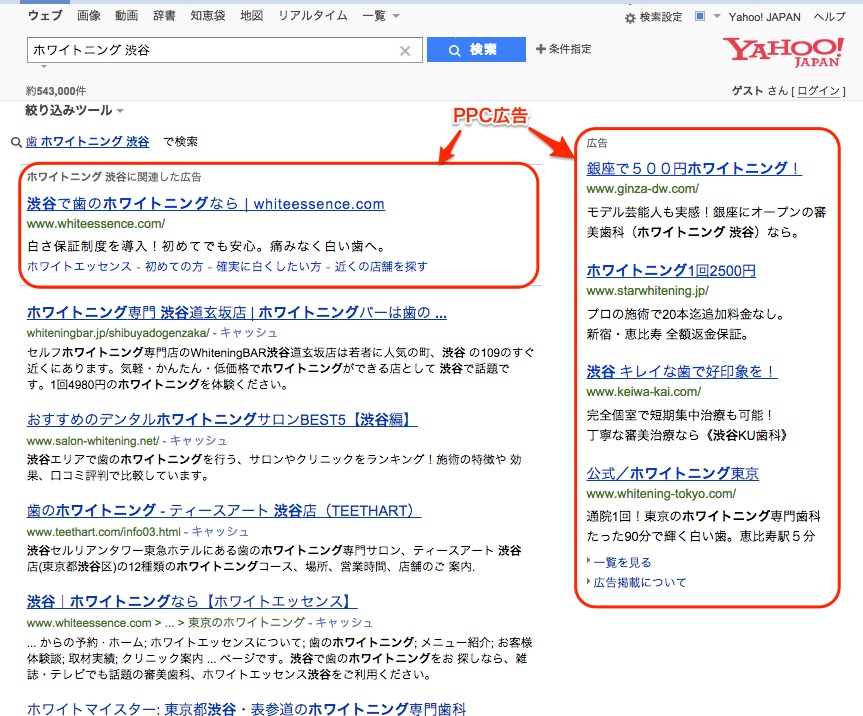Click breadcrumb 東京のホワイトニング

pos(247,622)
